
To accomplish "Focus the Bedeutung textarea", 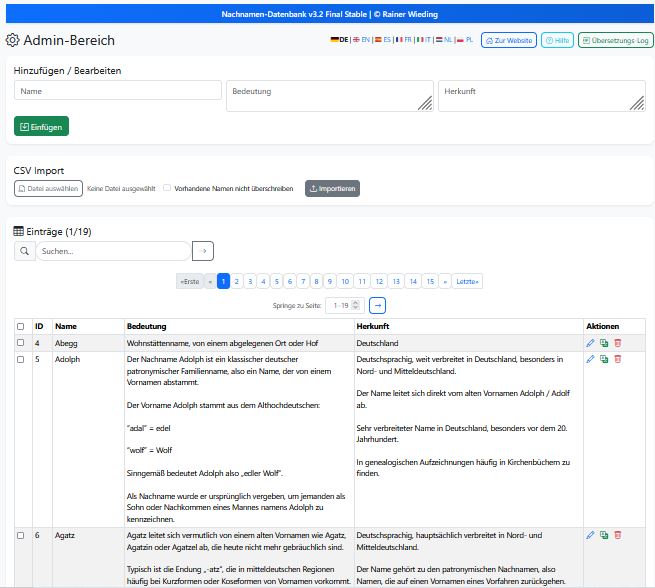I will pyautogui.click(x=330, y=96).
